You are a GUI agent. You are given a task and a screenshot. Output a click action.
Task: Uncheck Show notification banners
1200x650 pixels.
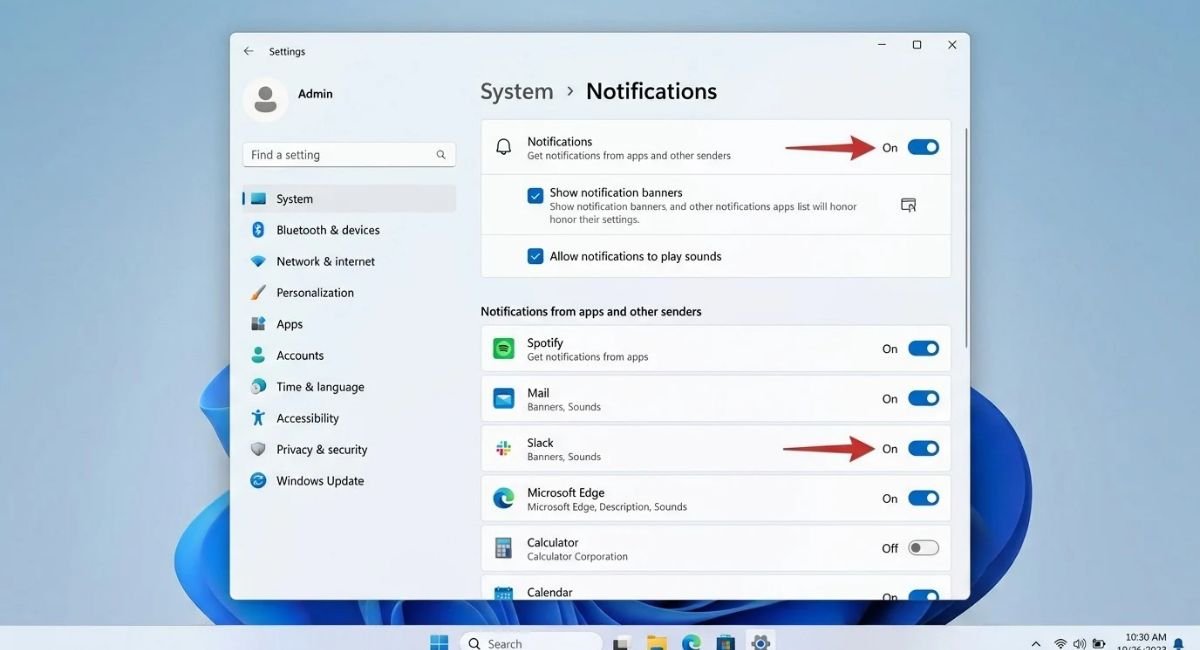(x=536, y=195)
